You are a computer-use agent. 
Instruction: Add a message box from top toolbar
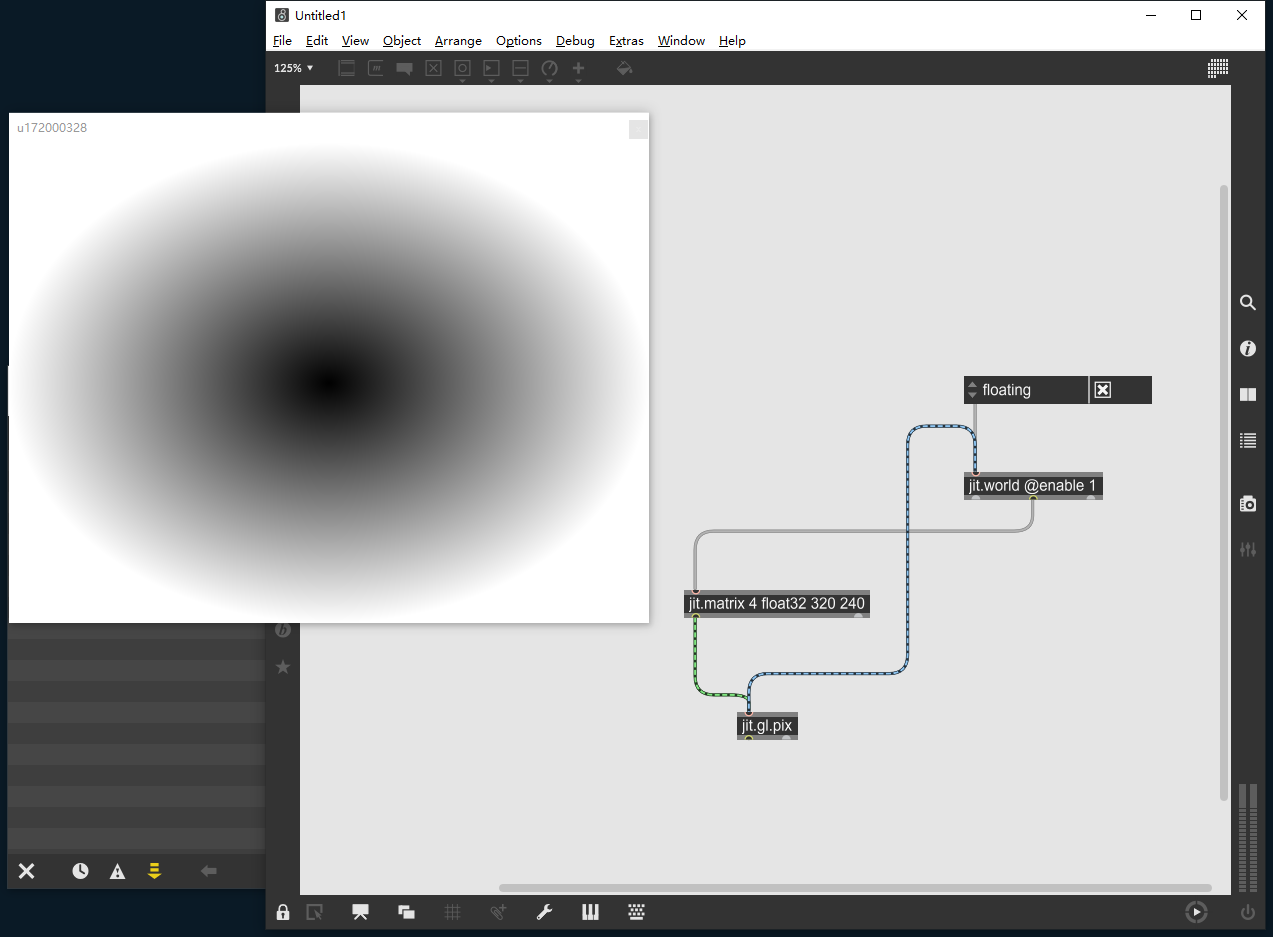tap(376, 69)
